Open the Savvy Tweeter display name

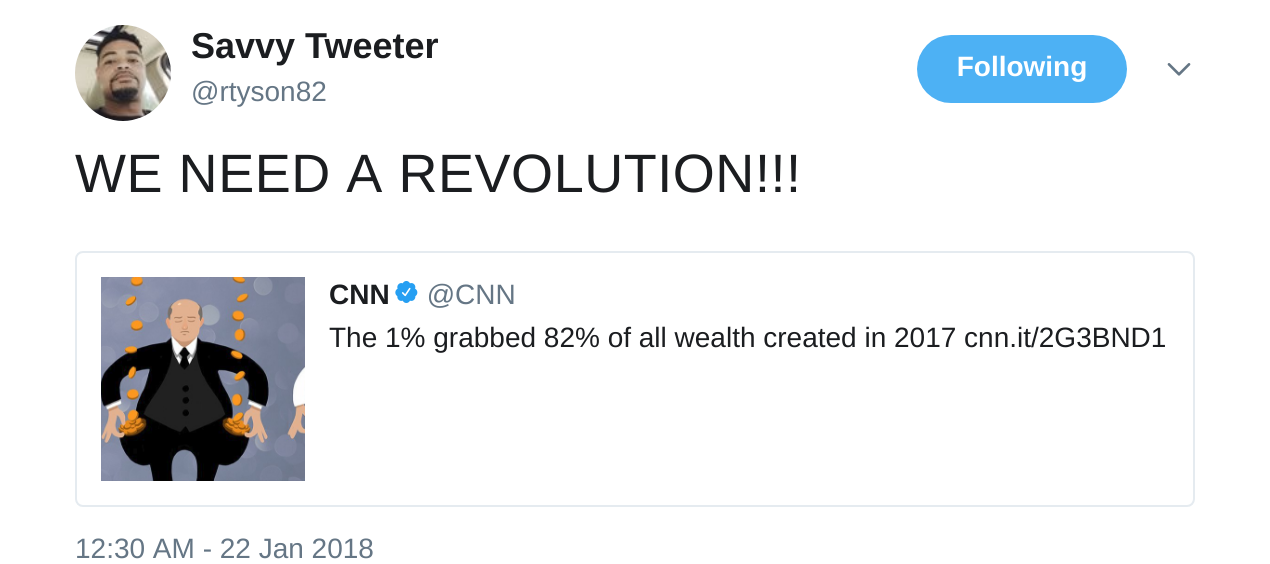314,46
